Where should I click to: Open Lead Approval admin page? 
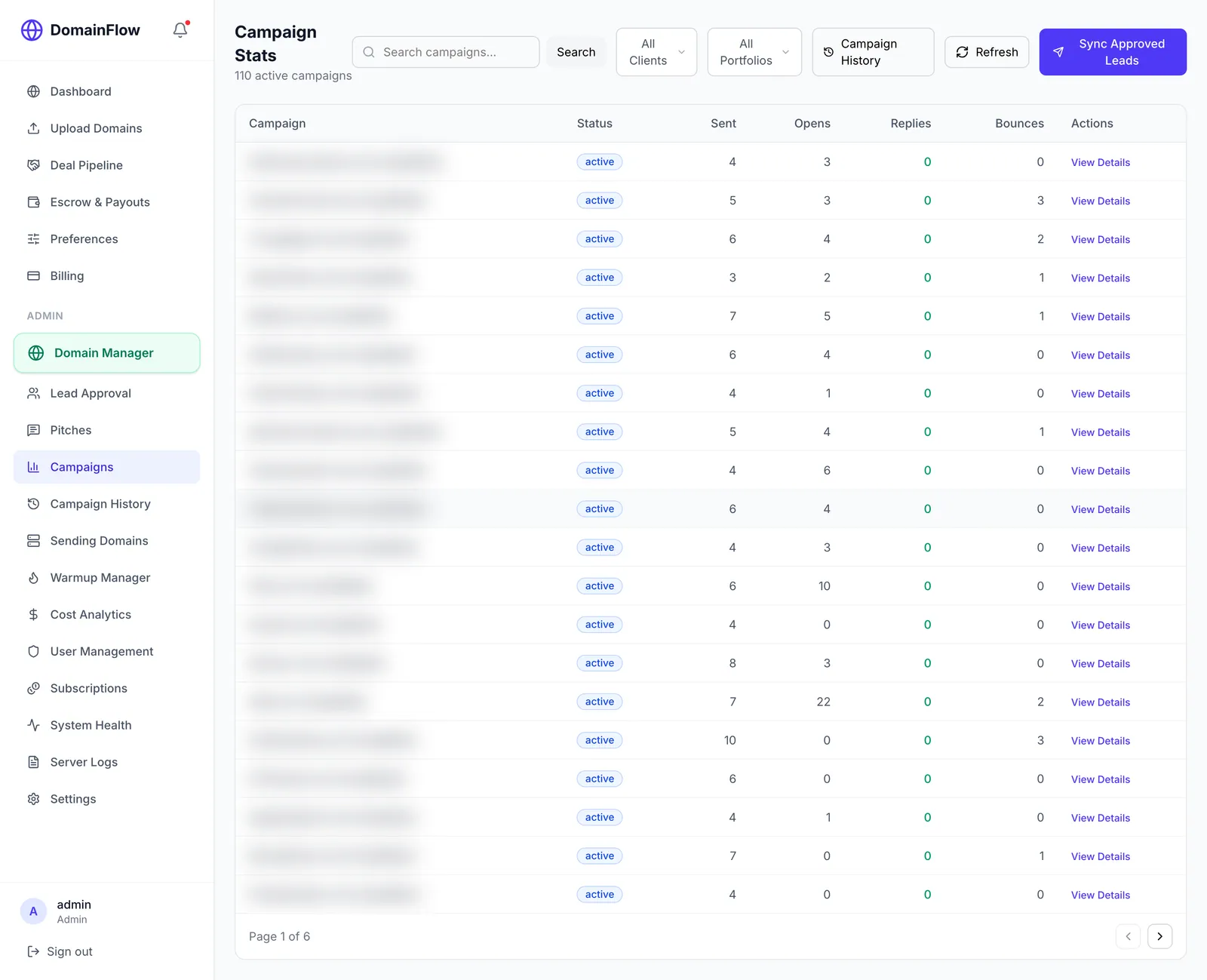click(x=106, y=393)
